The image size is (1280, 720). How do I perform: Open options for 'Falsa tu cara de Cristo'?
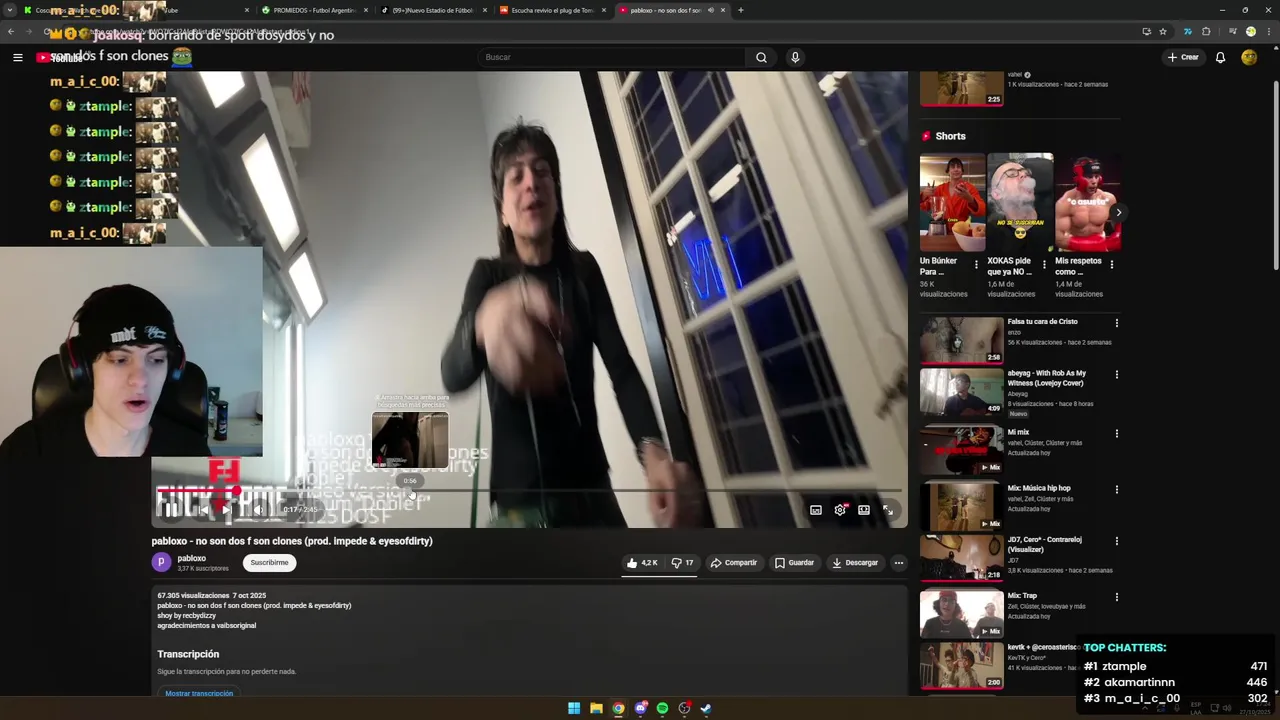[x=1116, y=323]
